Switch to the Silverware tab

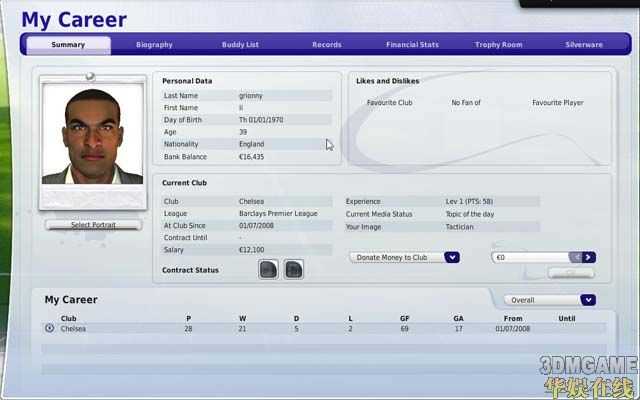click(584, 45)
